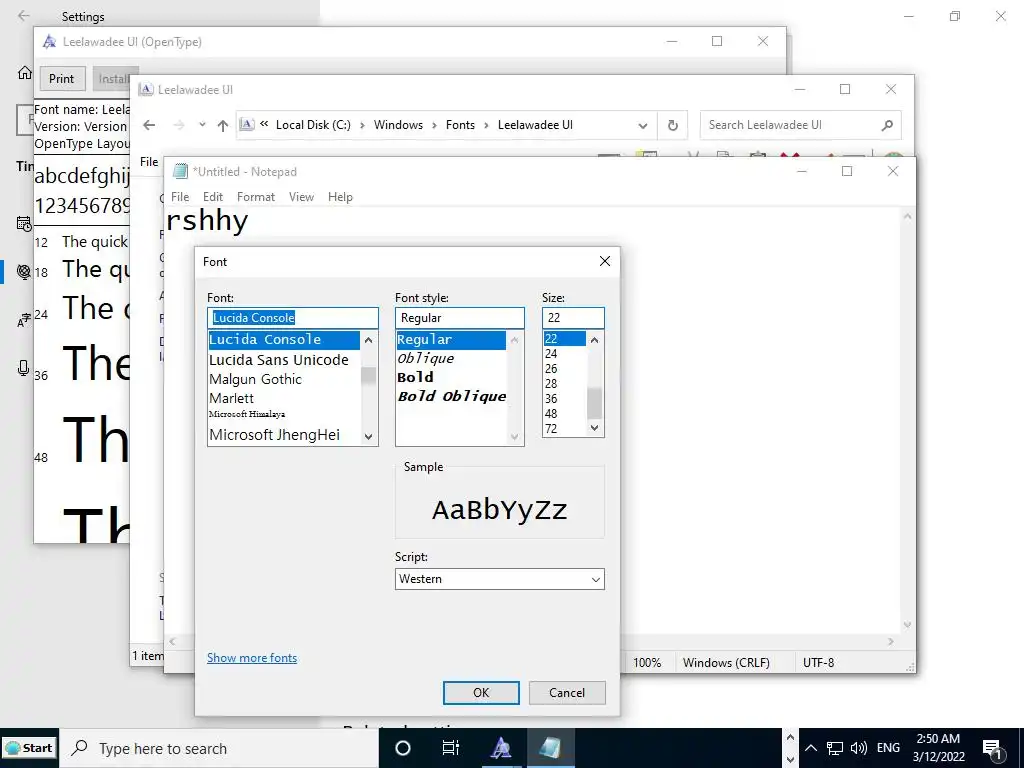Select the microphone icon in Settings sidebar
Image resolution: width=1024 pixels, height=768 pixels.
click(24, 368)
